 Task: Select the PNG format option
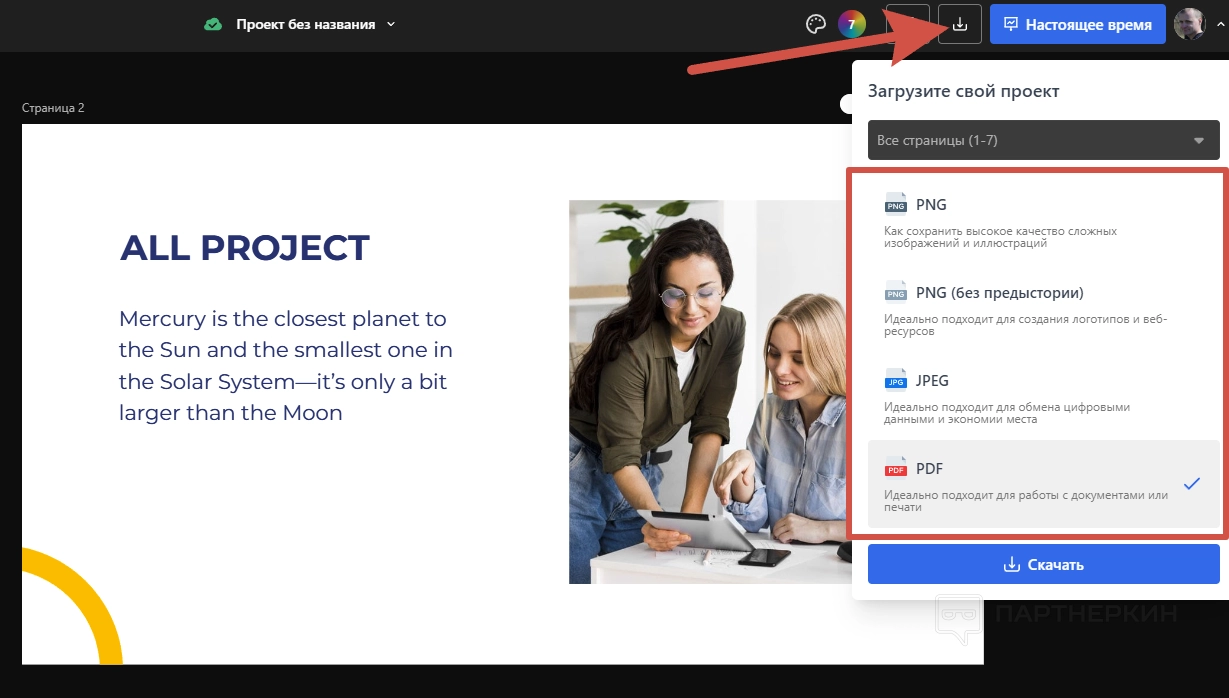tap(1044, 220)
